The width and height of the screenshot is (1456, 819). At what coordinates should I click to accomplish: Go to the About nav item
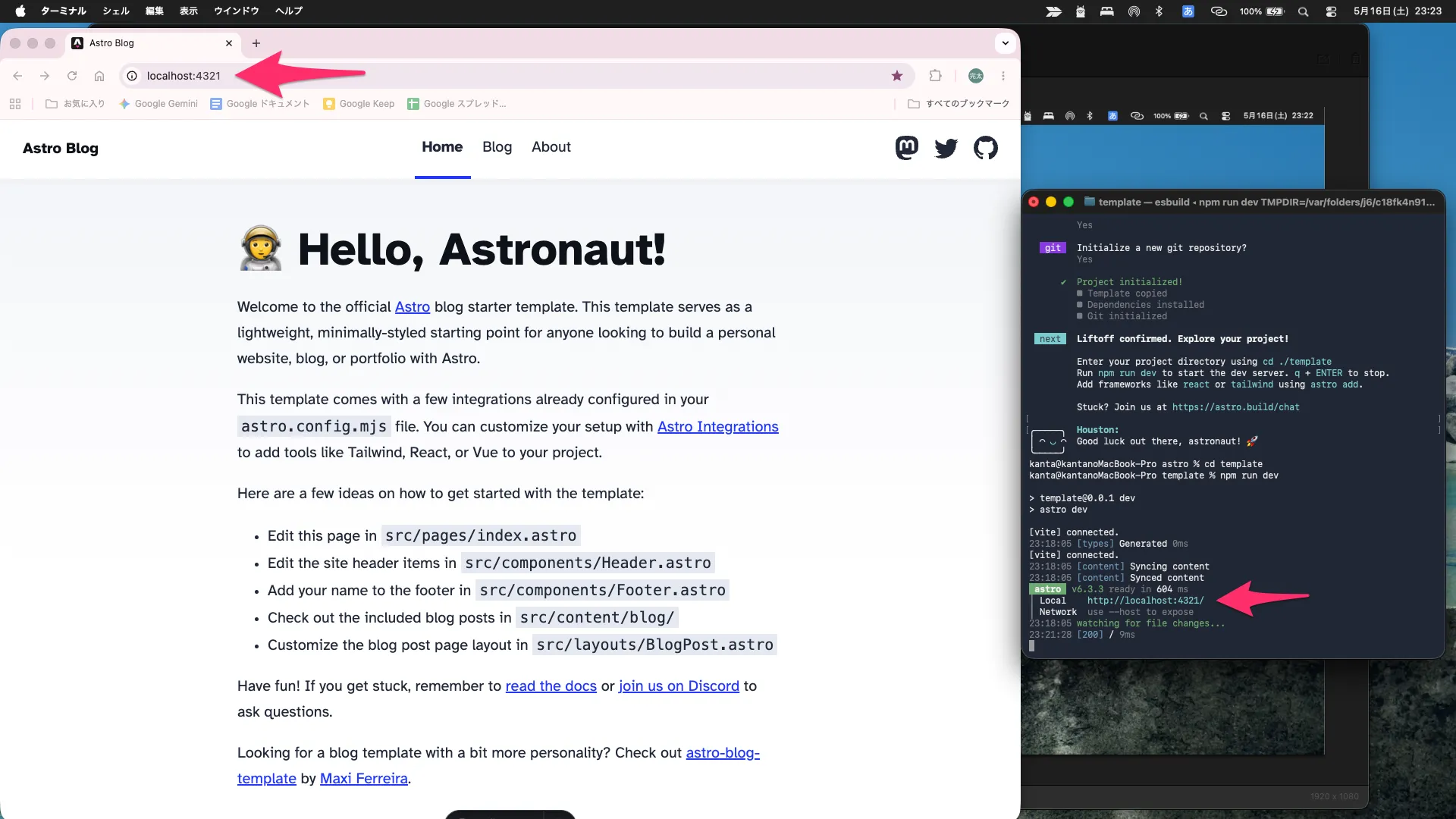pos(551,147)
